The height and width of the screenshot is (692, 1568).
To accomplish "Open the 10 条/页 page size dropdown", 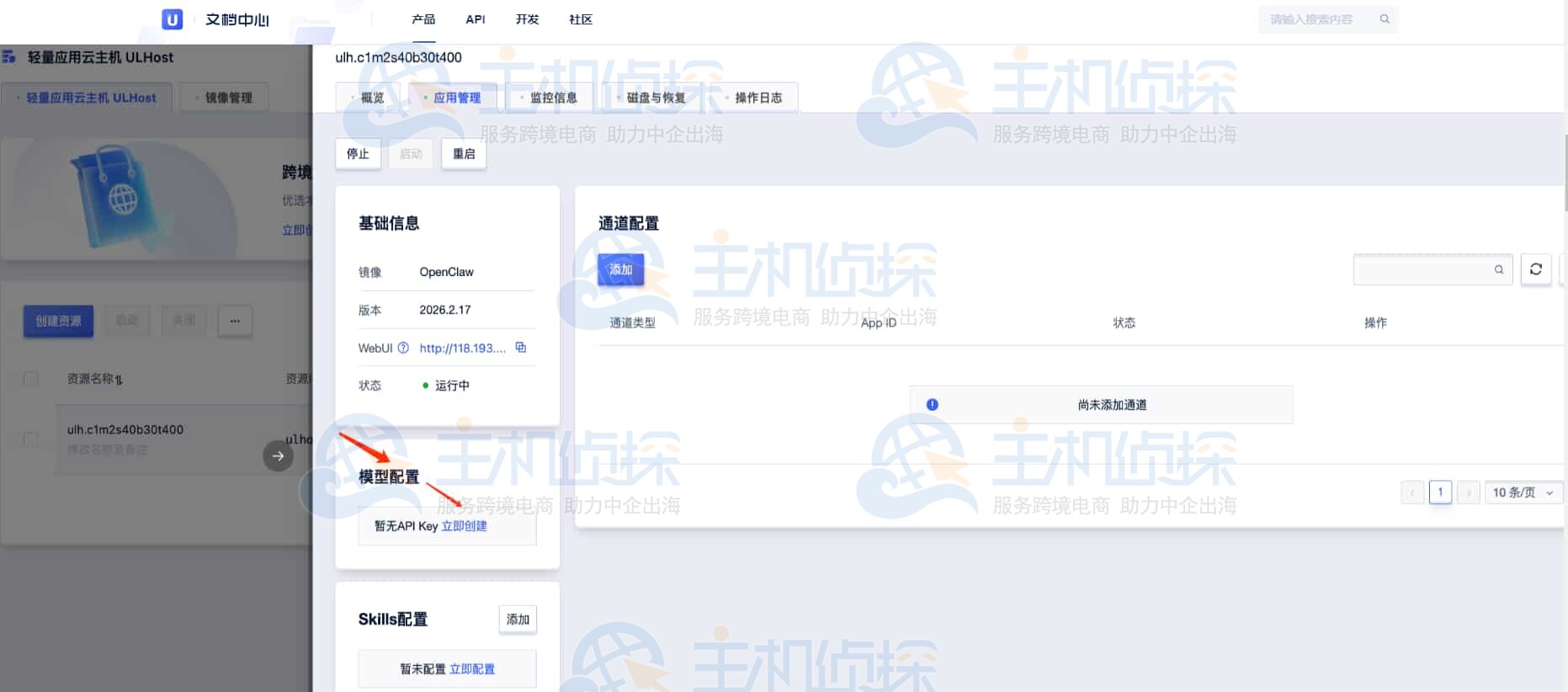I will click(1522, 492).
